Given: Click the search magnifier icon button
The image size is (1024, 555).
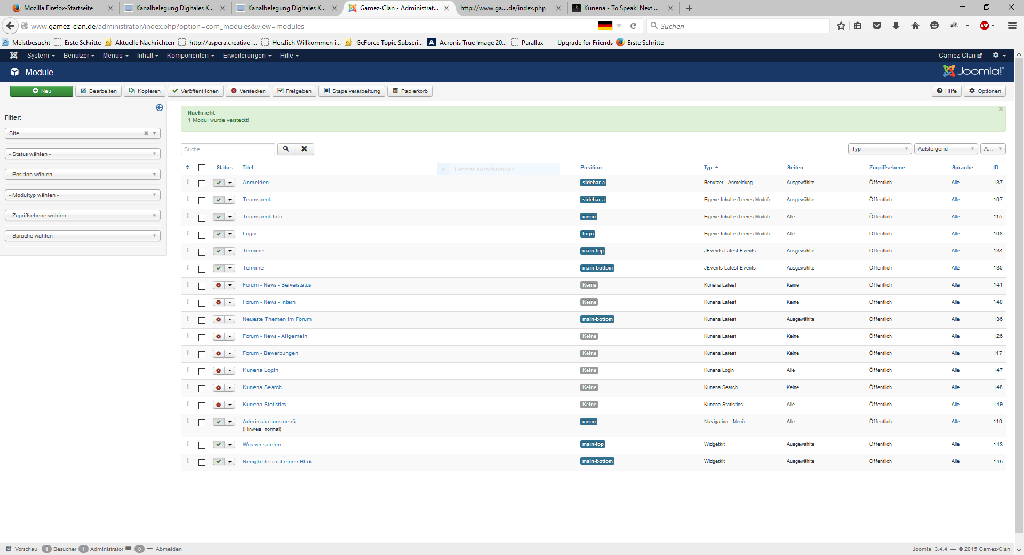Looking at the screenshot, I should [x=285, y=149].
